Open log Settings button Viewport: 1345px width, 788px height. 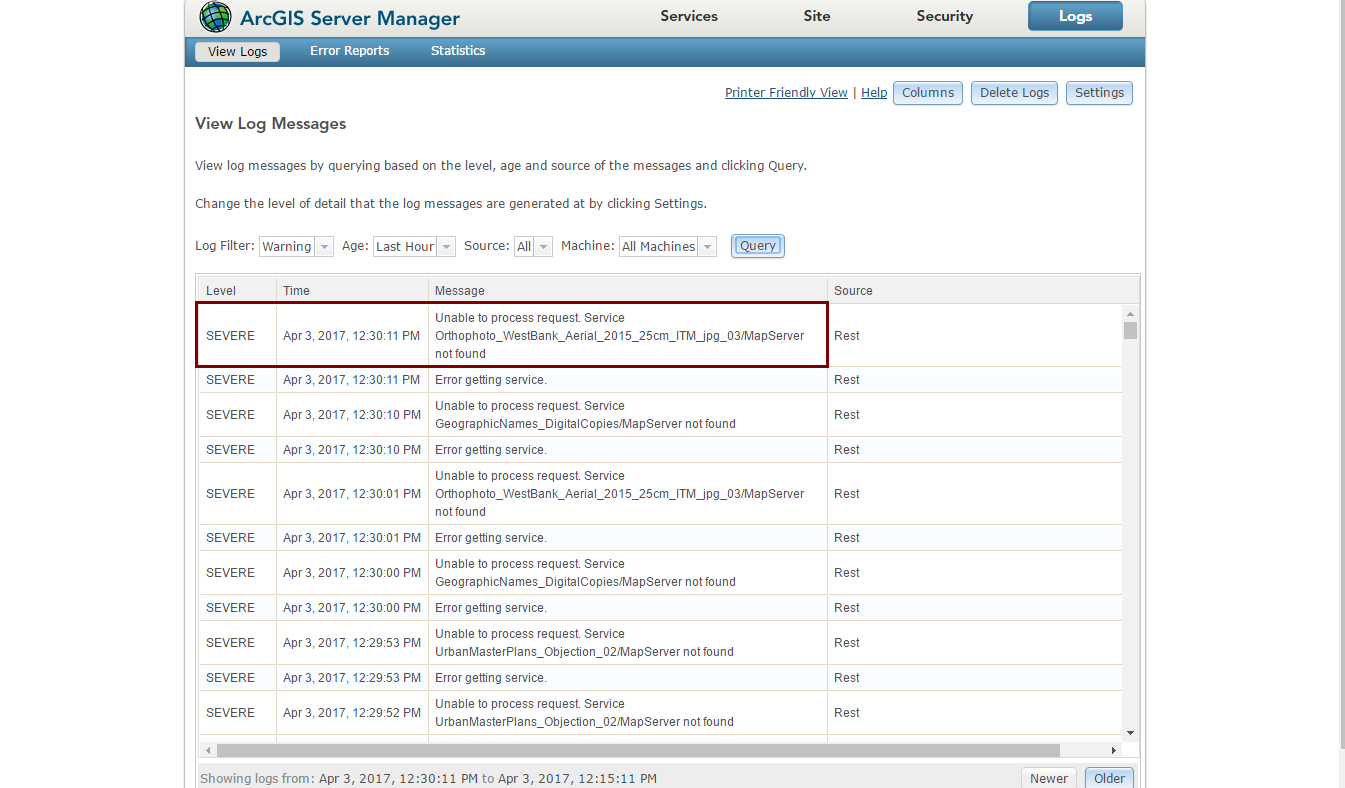1099,93
